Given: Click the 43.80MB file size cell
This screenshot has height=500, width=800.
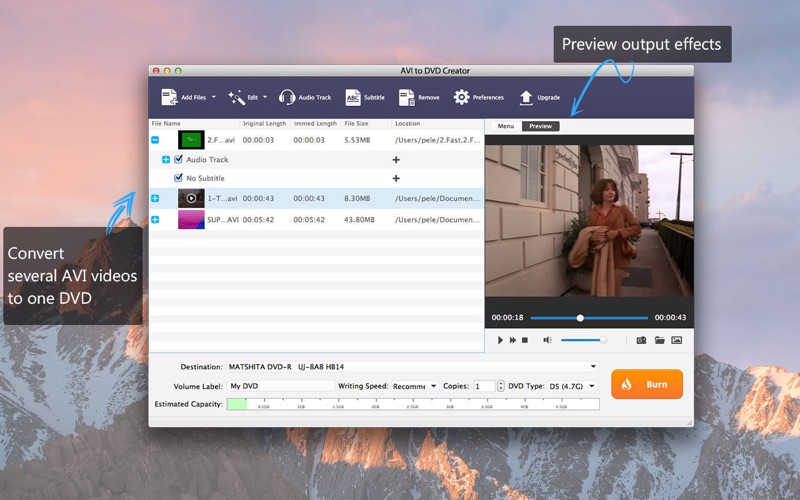Looking at the screenshot, I should pyautogui.click(x=359, y=219).
